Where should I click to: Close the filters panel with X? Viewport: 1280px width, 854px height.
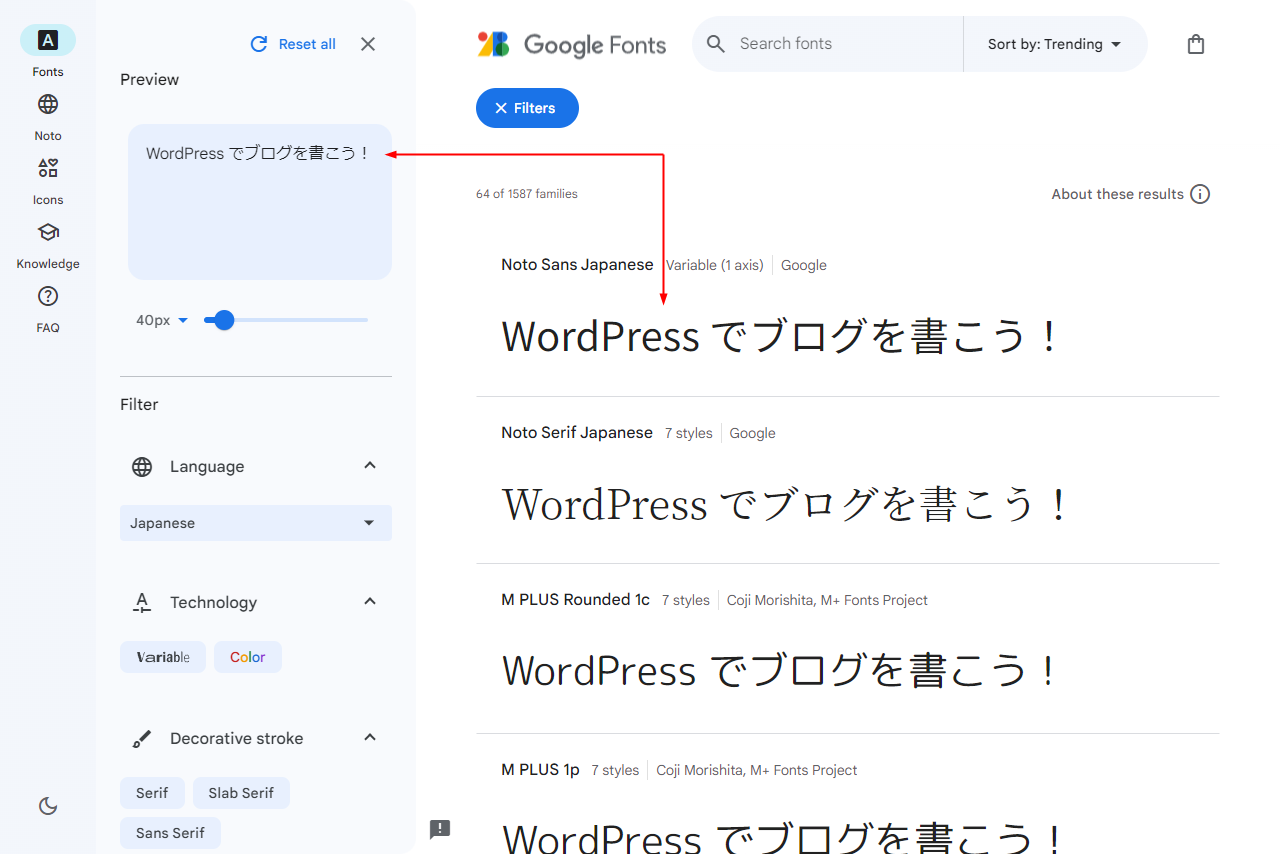(x=368, y=44)
